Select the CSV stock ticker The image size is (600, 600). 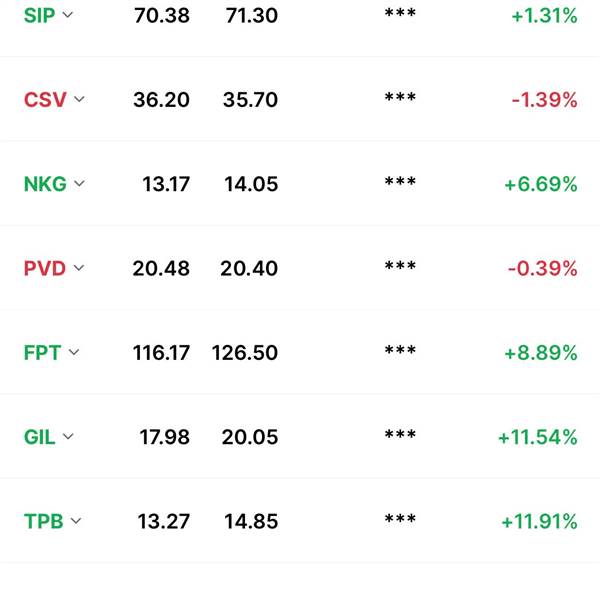pyautogui.click(x=45, y=100)
